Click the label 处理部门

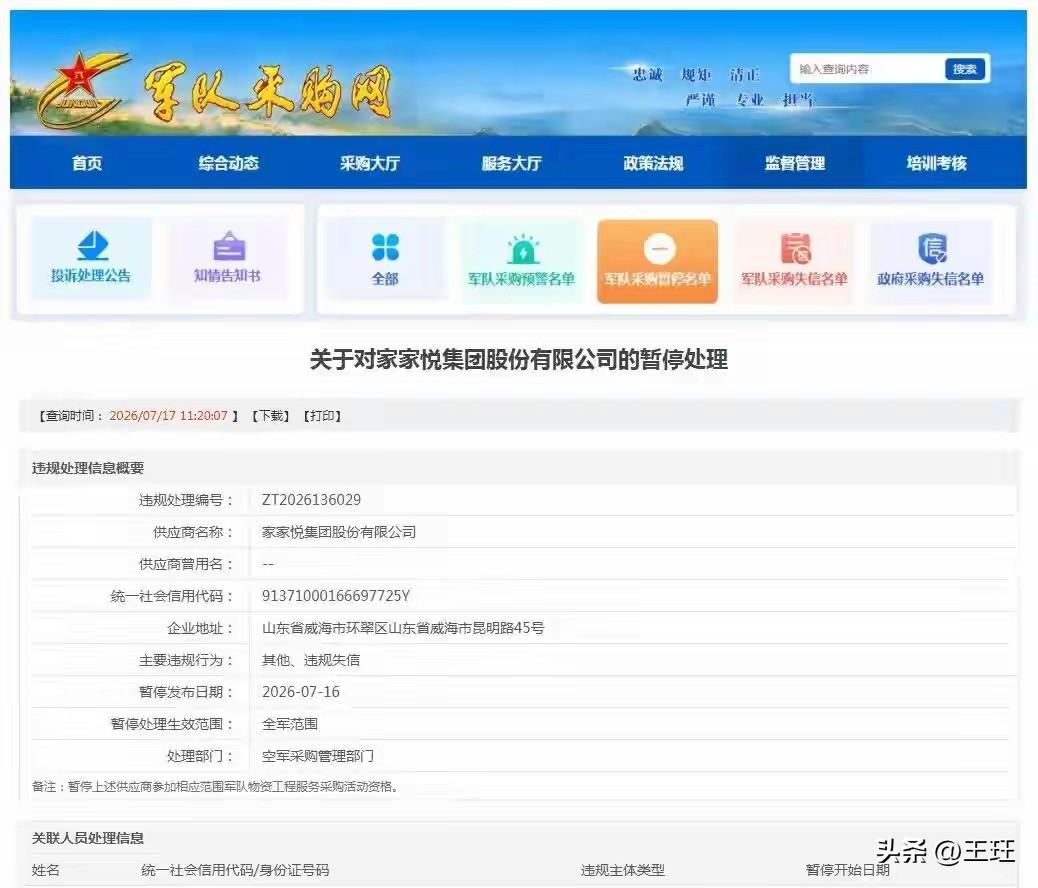click(200, 756)
